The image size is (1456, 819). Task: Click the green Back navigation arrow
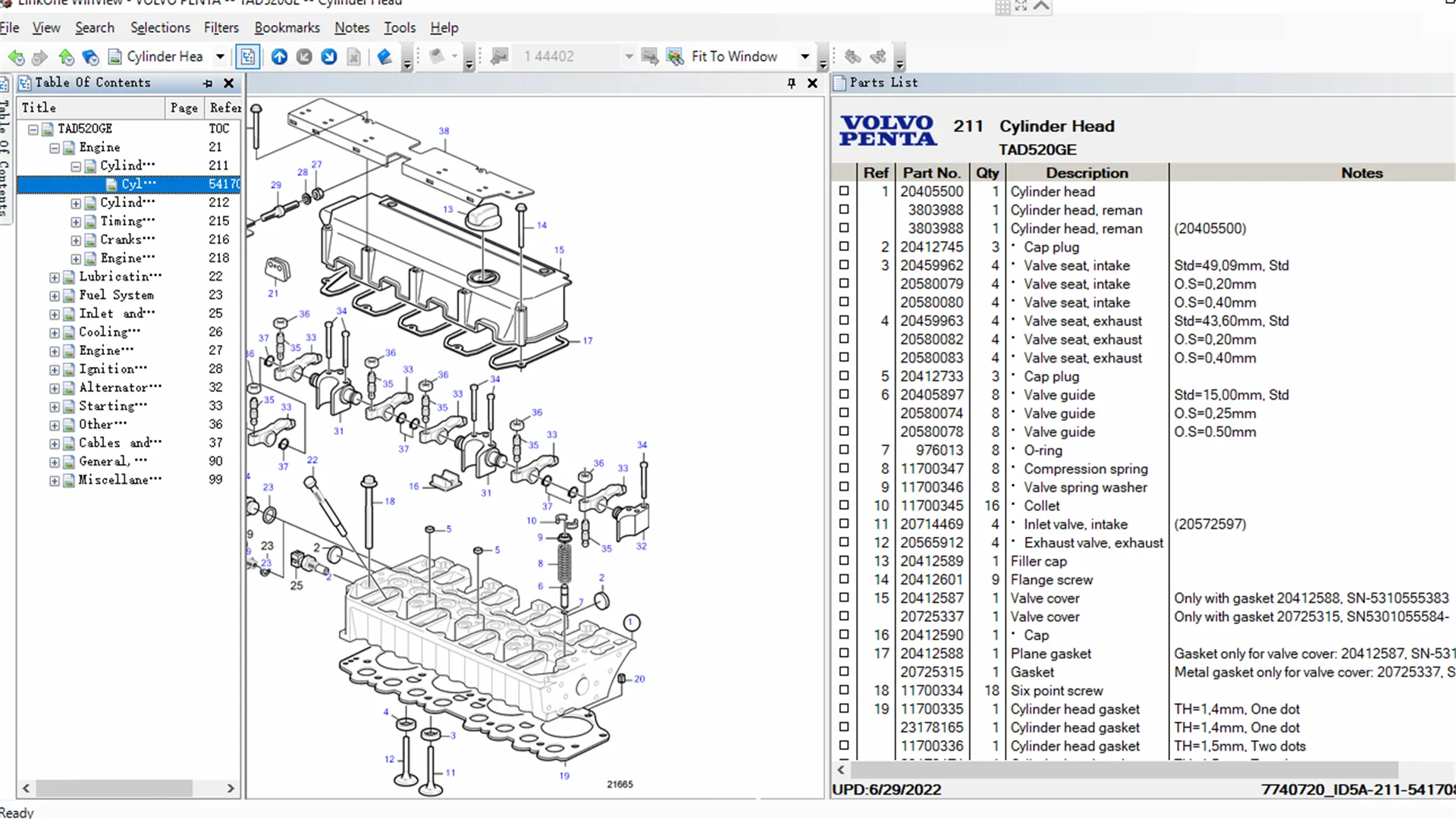(15, 57)
